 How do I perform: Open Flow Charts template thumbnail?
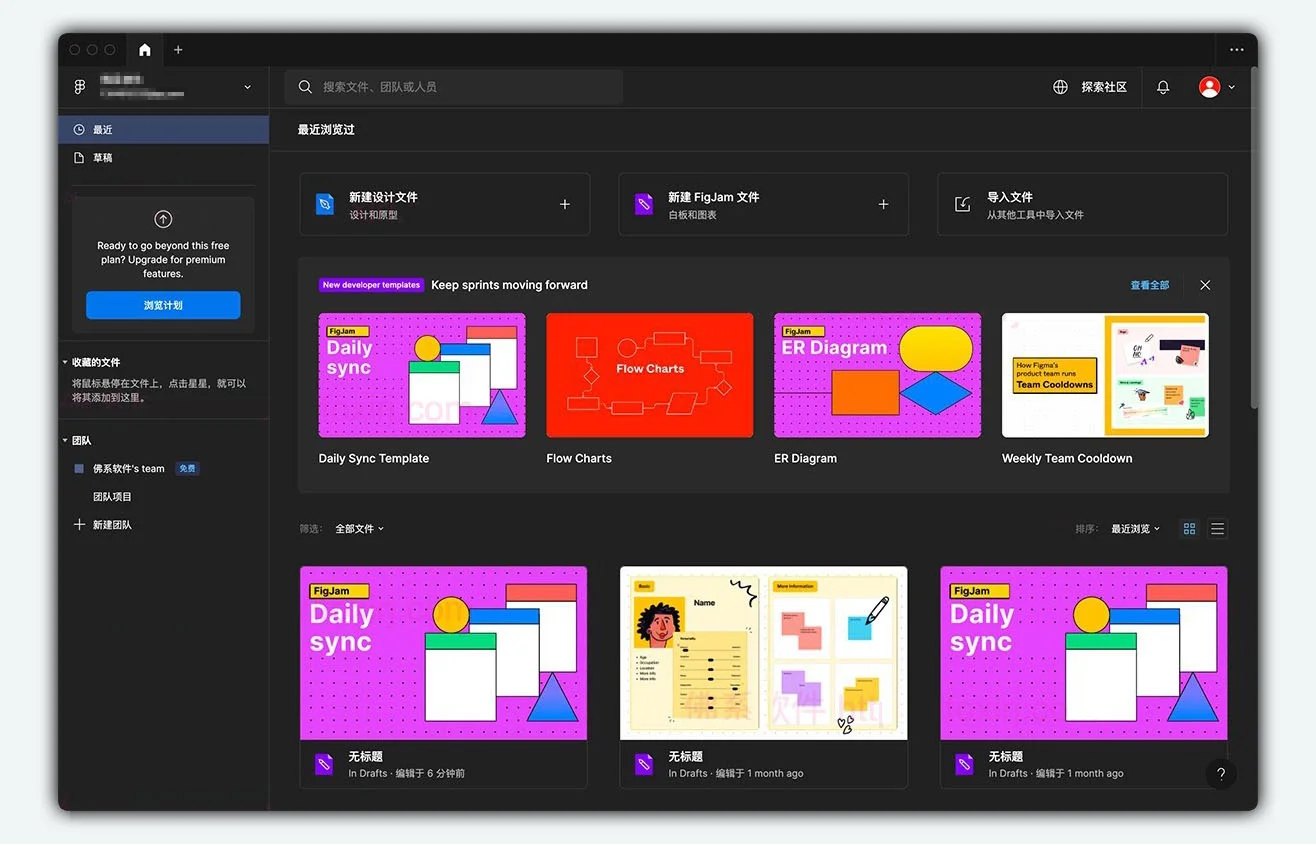point(650,375)
